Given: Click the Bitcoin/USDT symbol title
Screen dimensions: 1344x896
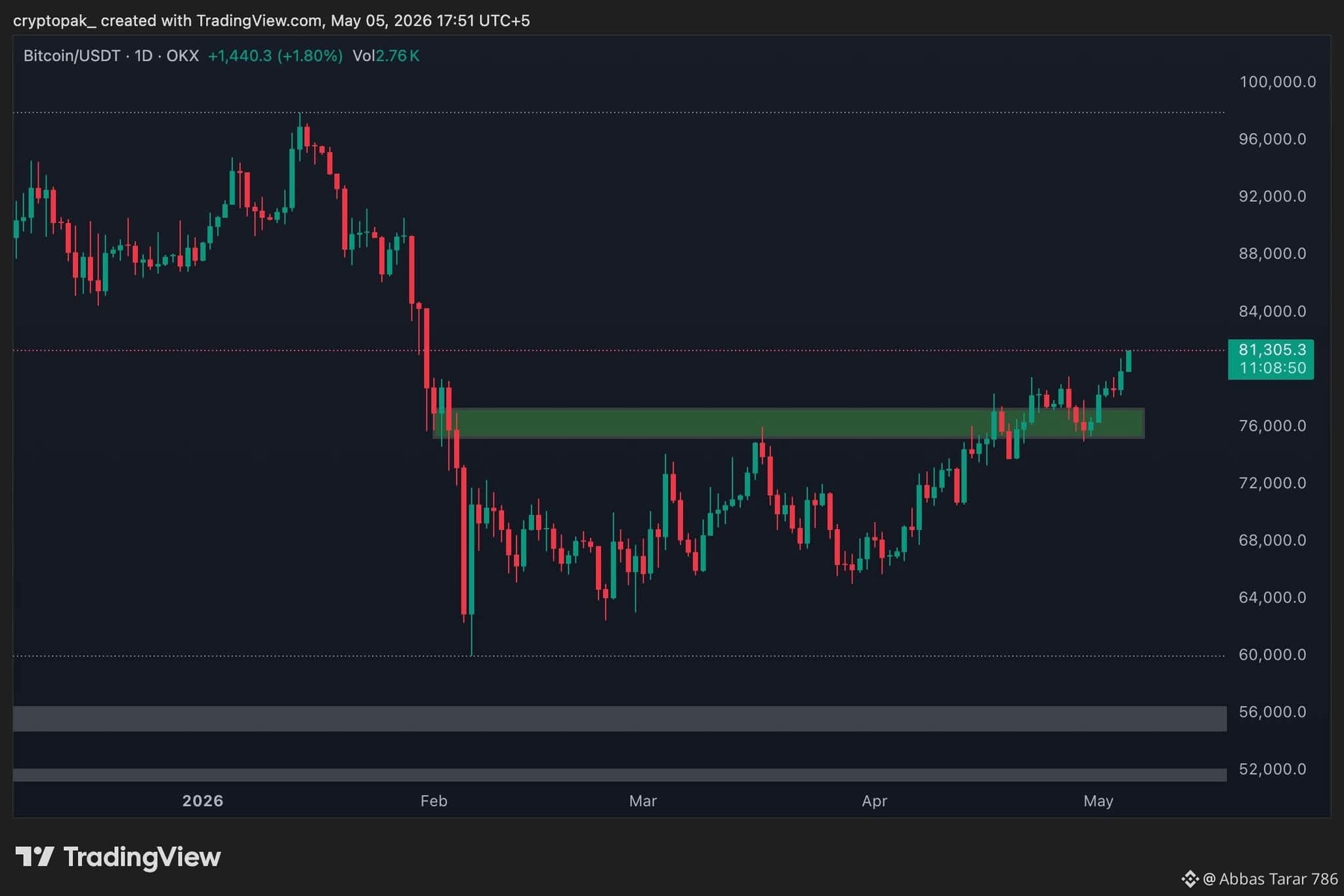Looking at the screenshot, I should click(x=72, y=56).
